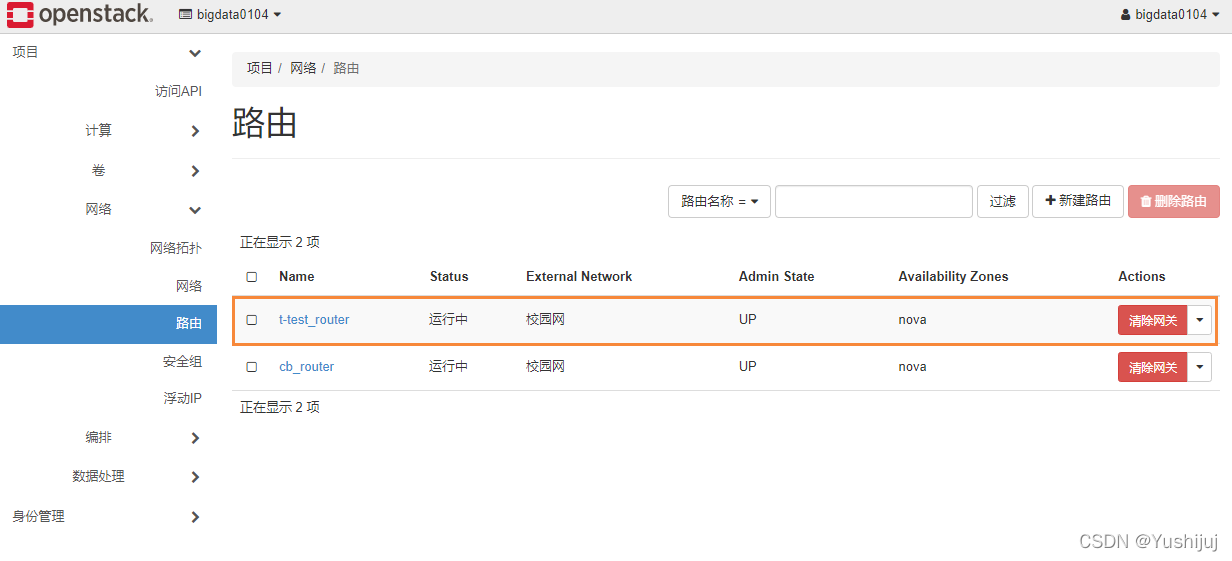Screen dimensions: 1232x561
Task: Open 安全组 in the sidebar
Action: pos(182,362)
